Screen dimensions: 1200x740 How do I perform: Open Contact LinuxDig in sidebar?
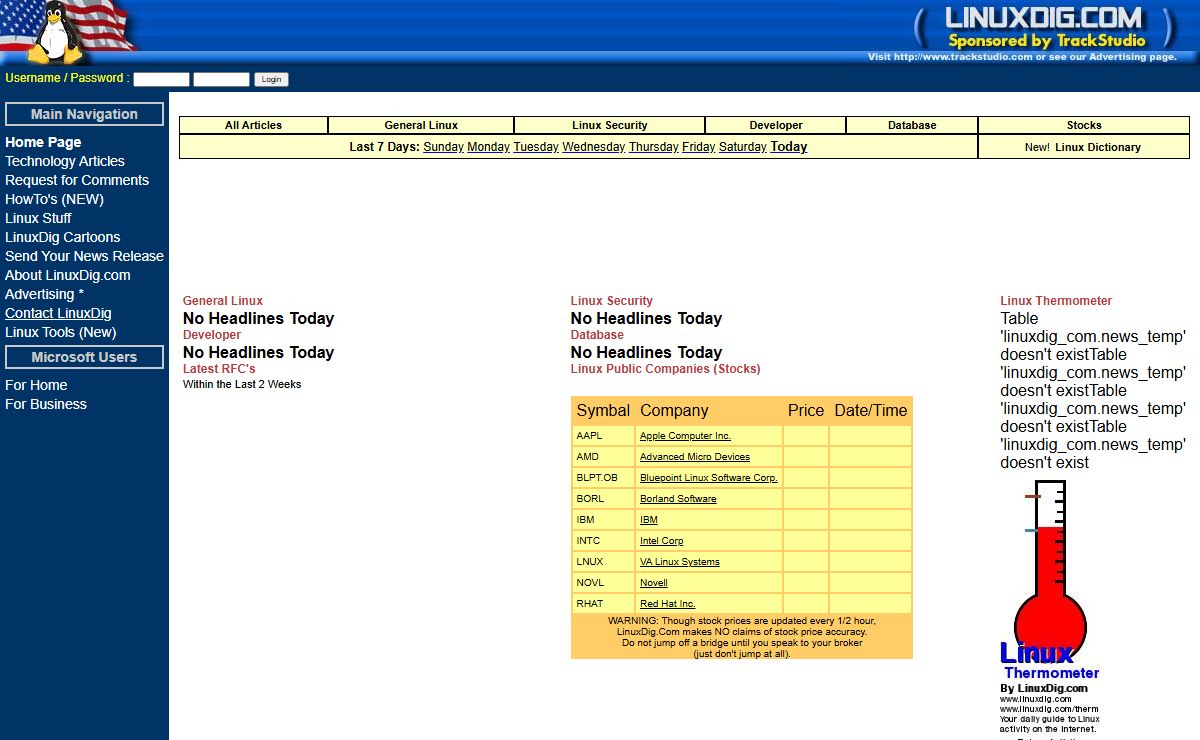(58, 313)
